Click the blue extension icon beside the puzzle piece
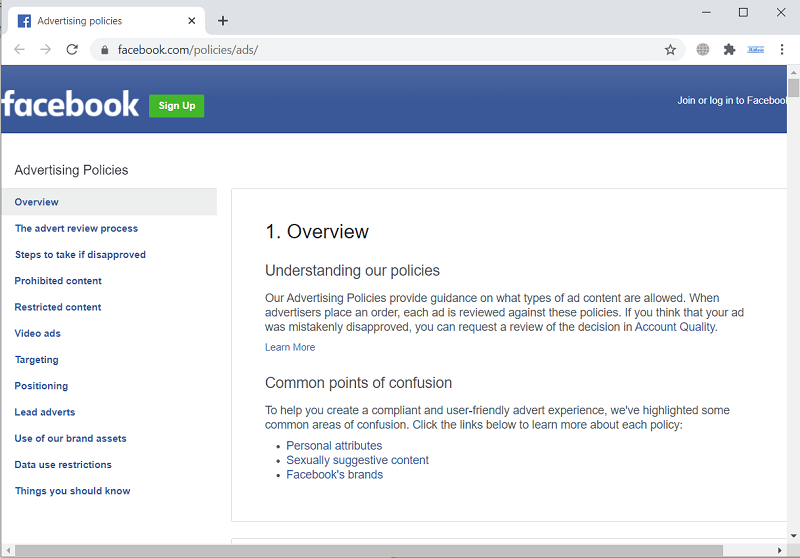Viewport: 800px width, 558px height. coord(756,49)
